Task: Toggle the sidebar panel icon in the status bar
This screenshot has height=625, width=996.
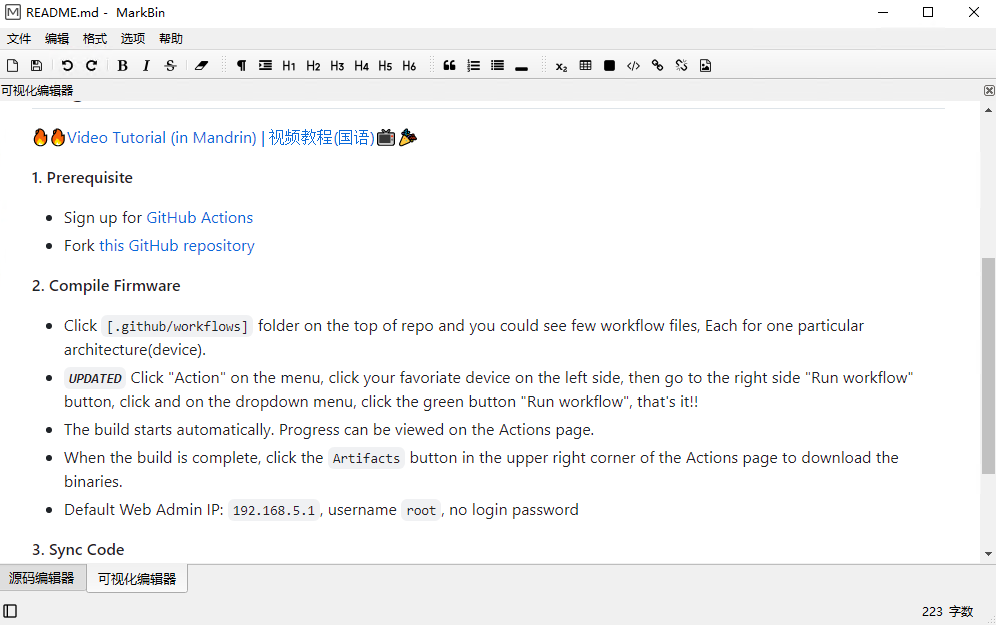Action: 10,611
